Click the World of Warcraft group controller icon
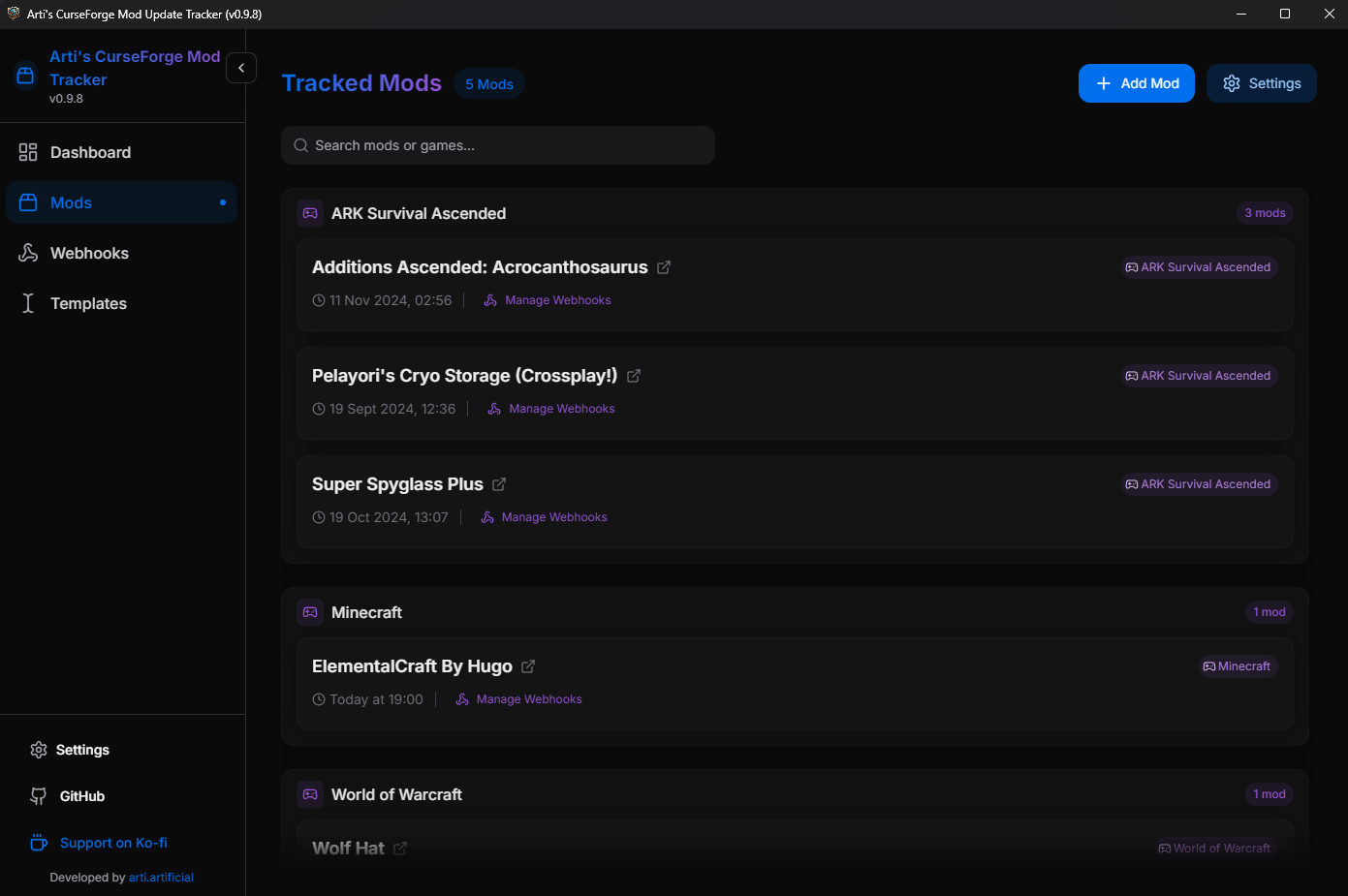 click(310, 794)
